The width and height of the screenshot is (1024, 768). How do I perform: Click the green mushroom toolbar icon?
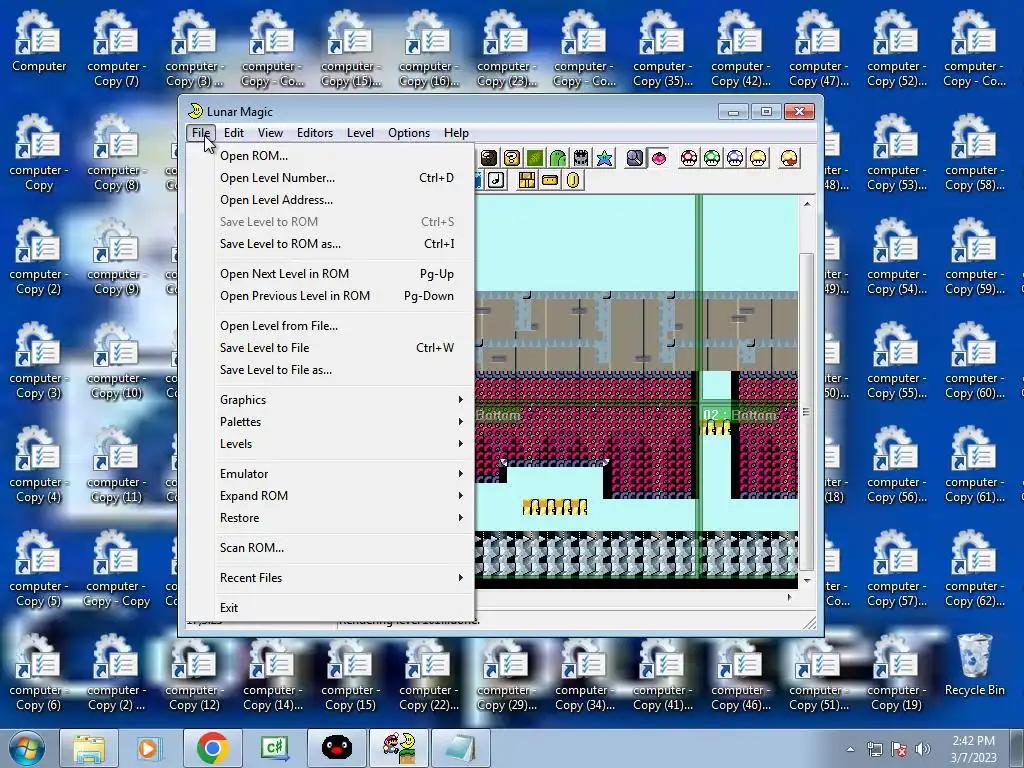(x=712, y=158)
